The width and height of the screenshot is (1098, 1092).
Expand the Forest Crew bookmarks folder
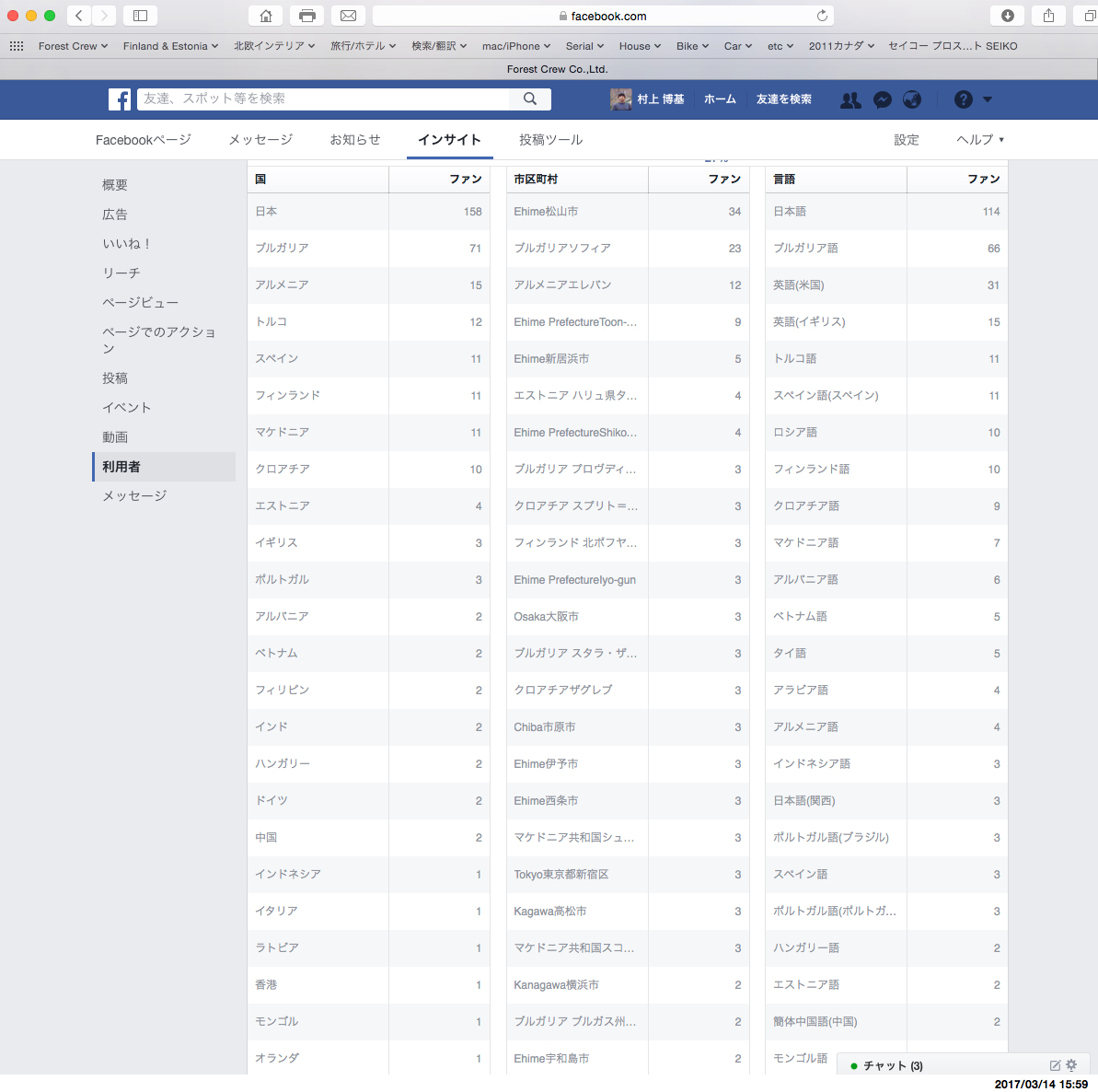[x=73, y=46]
